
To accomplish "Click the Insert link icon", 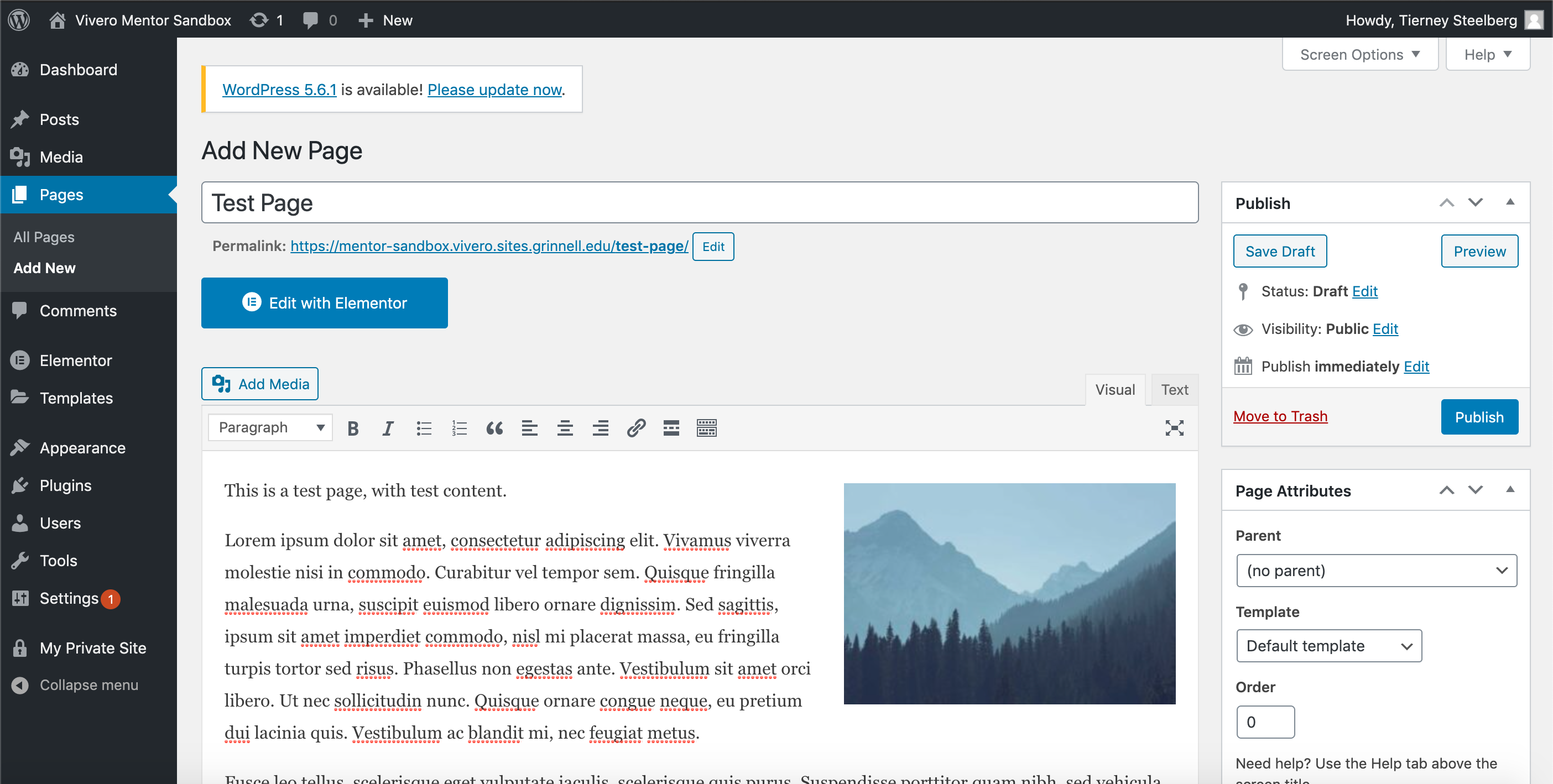I will tap(635, 428).
